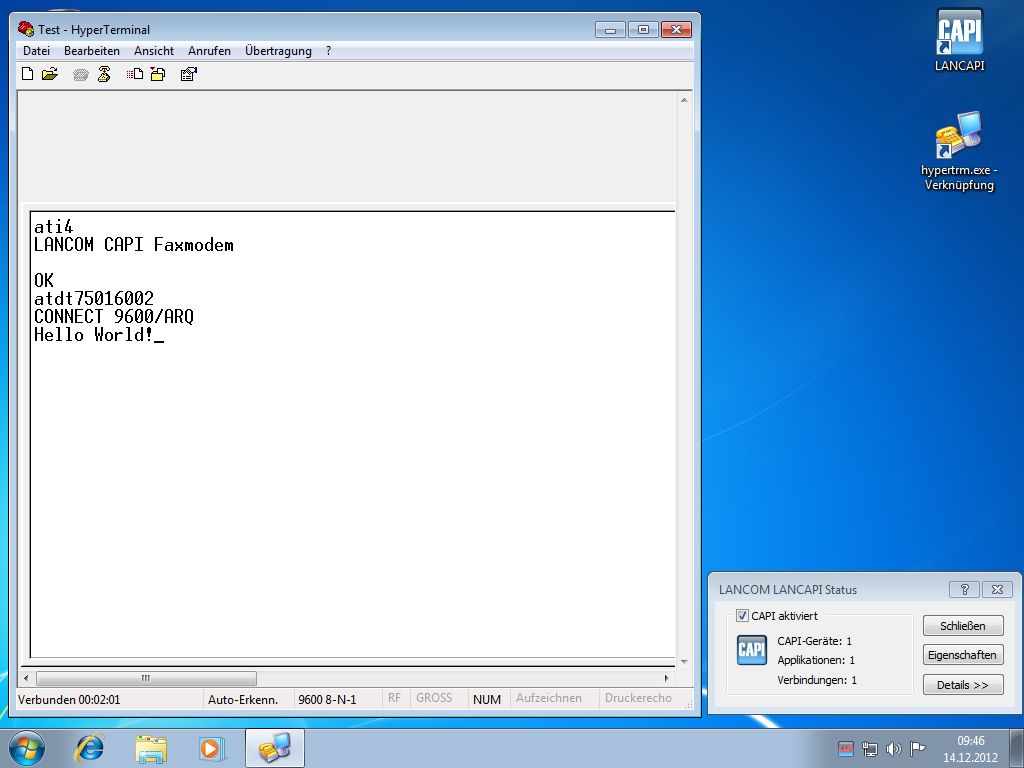Click vertical scrollbar up arrow
The height and width of the screenshot is (768, 1024).
(x=684, y=100)
